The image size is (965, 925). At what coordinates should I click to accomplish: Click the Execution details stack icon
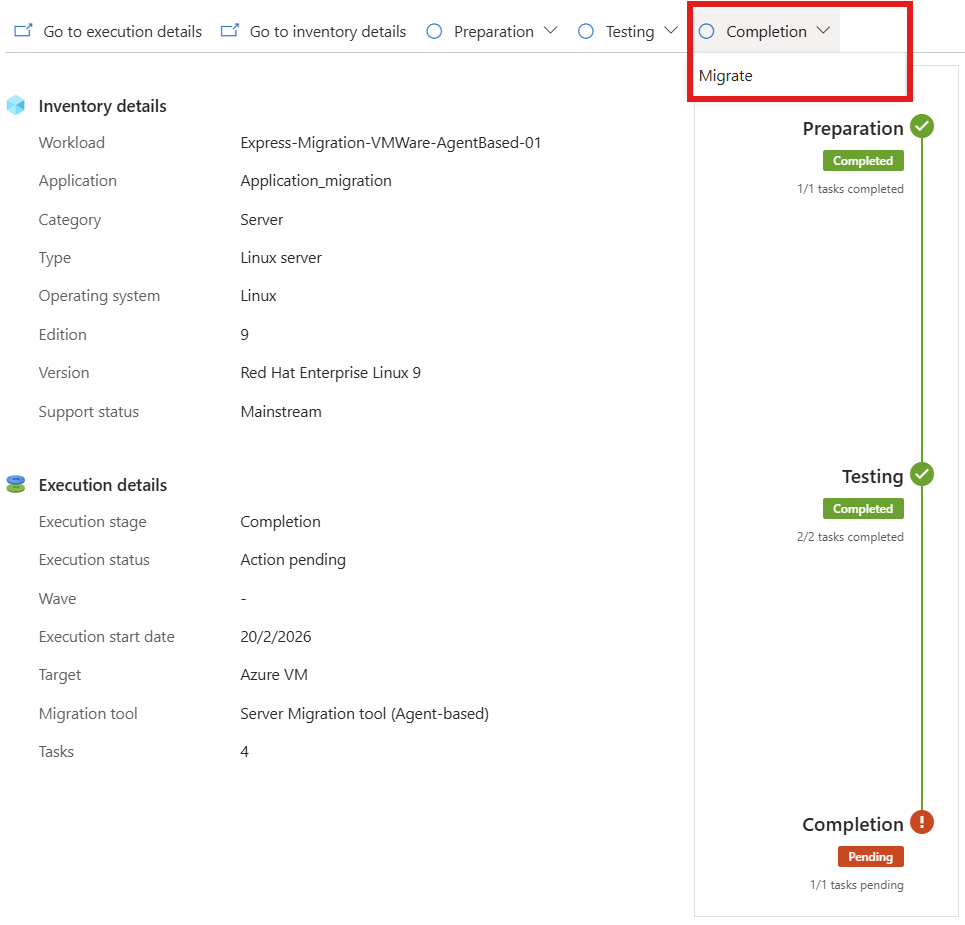pos(16,484)
